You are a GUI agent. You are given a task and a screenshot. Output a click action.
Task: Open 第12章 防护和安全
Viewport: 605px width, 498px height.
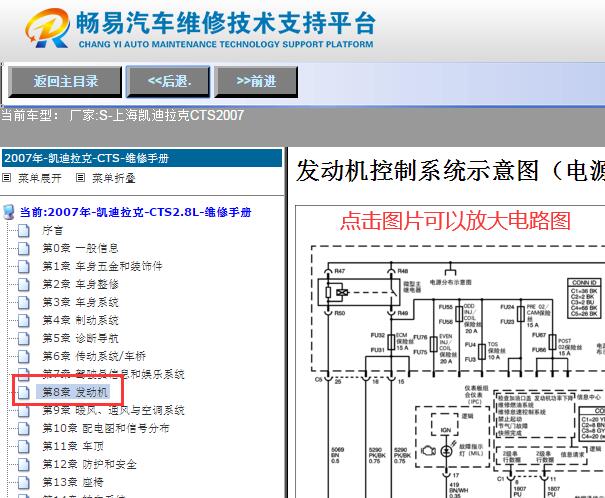[x=90, y=464]
